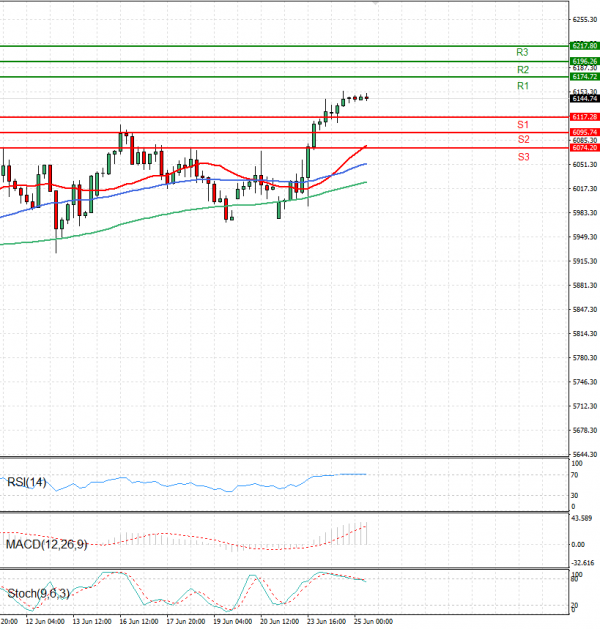
Task: Click the S2 support label
Action: 523,139
